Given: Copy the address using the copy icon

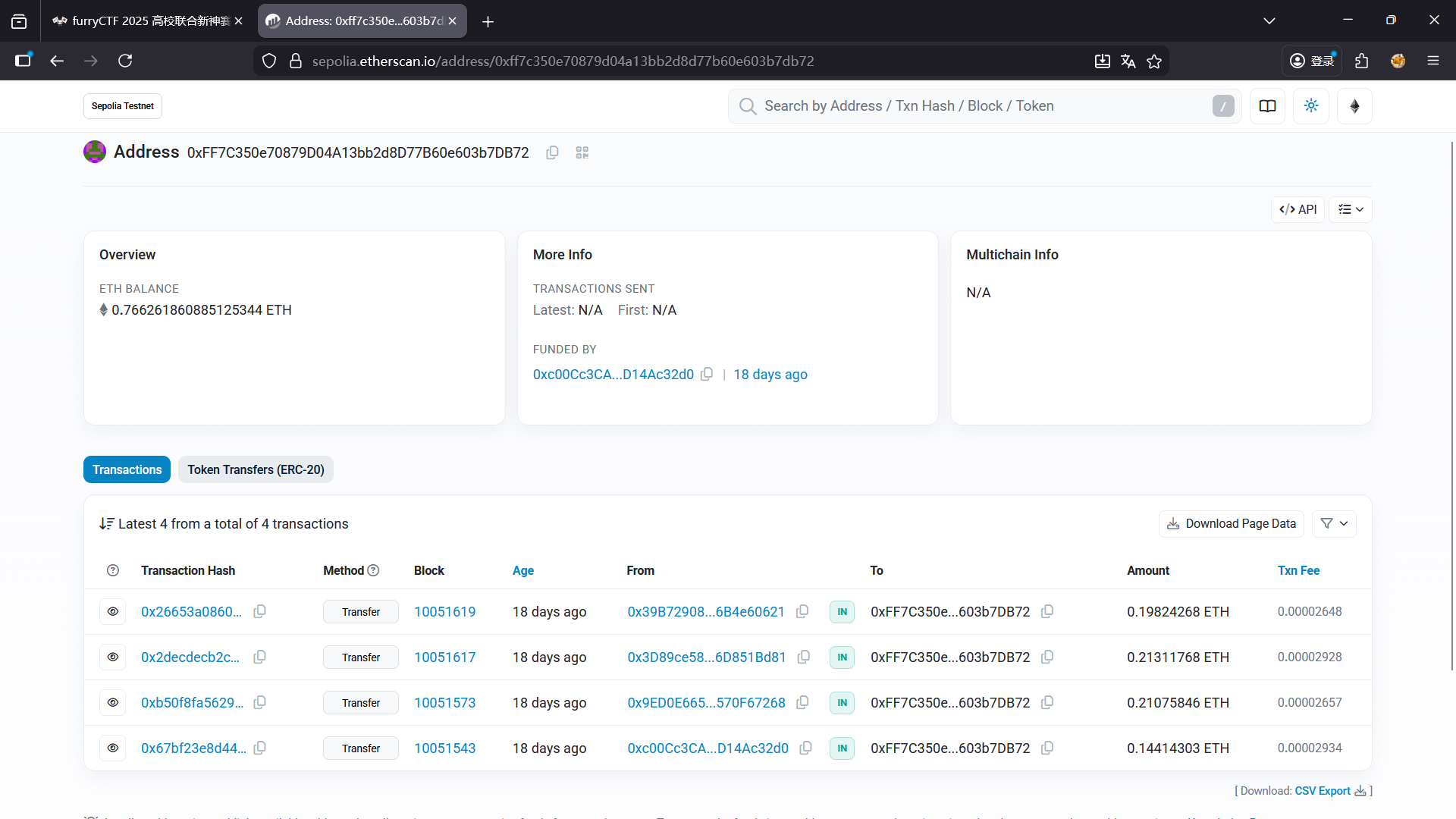Looking at the screenshot, I should (x=552, y=152).
